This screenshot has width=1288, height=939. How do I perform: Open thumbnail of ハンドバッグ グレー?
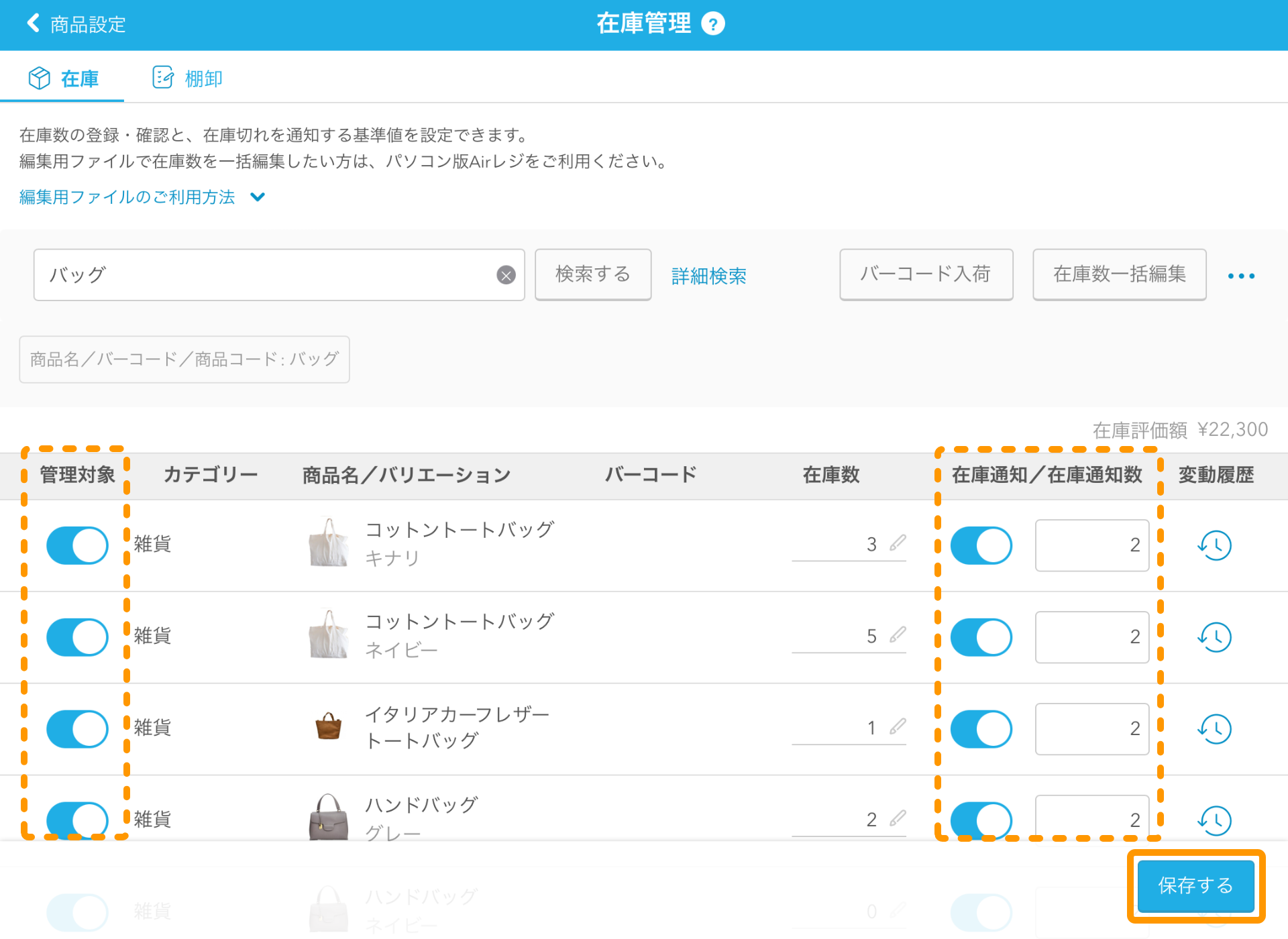point(329,817)
